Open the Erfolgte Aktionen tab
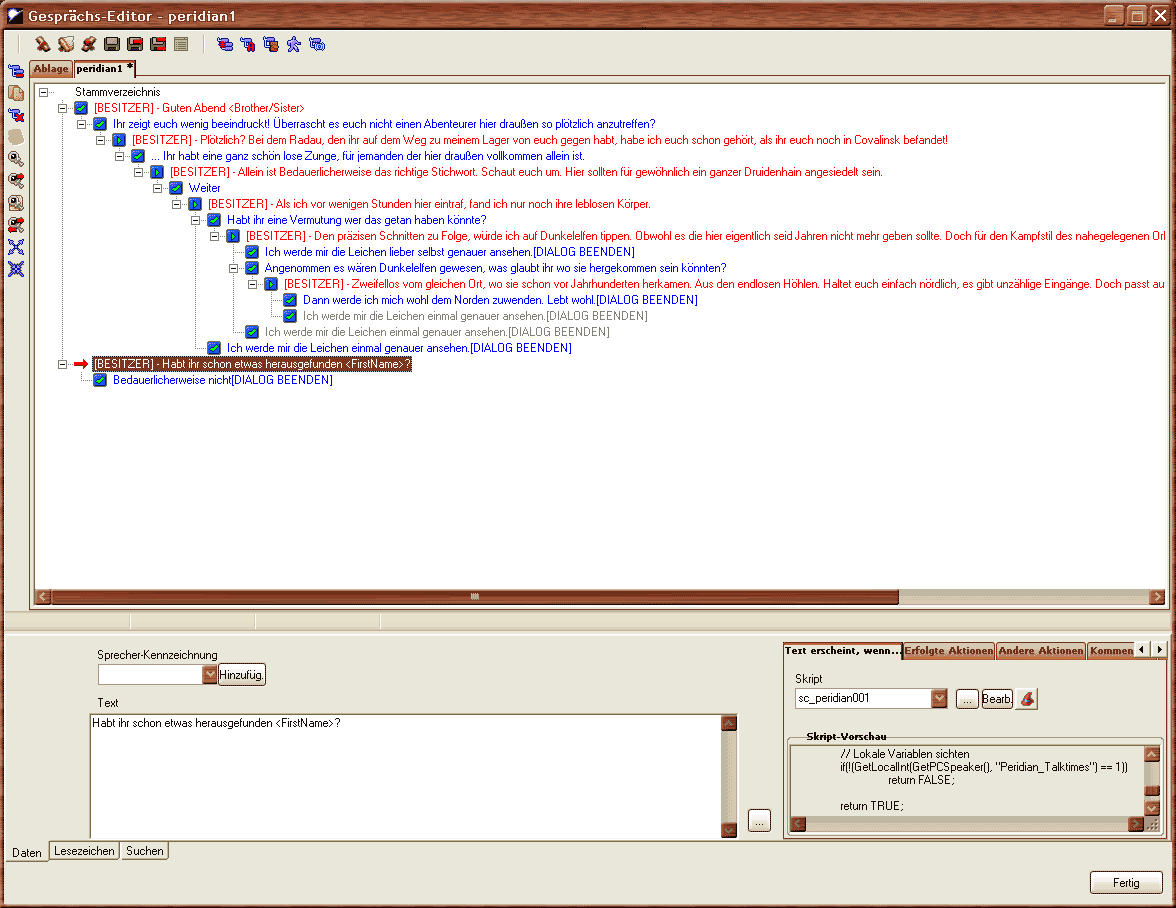The width and height of the screenshot is (1176, 908). [949, 650]
